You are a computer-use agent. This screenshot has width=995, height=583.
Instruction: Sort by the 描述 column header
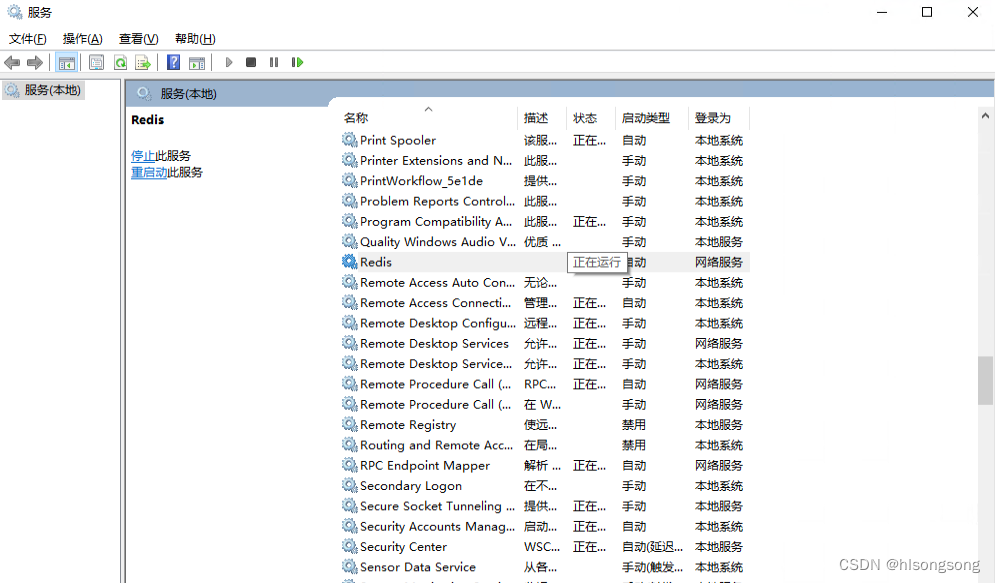click(x=536, y=117)
